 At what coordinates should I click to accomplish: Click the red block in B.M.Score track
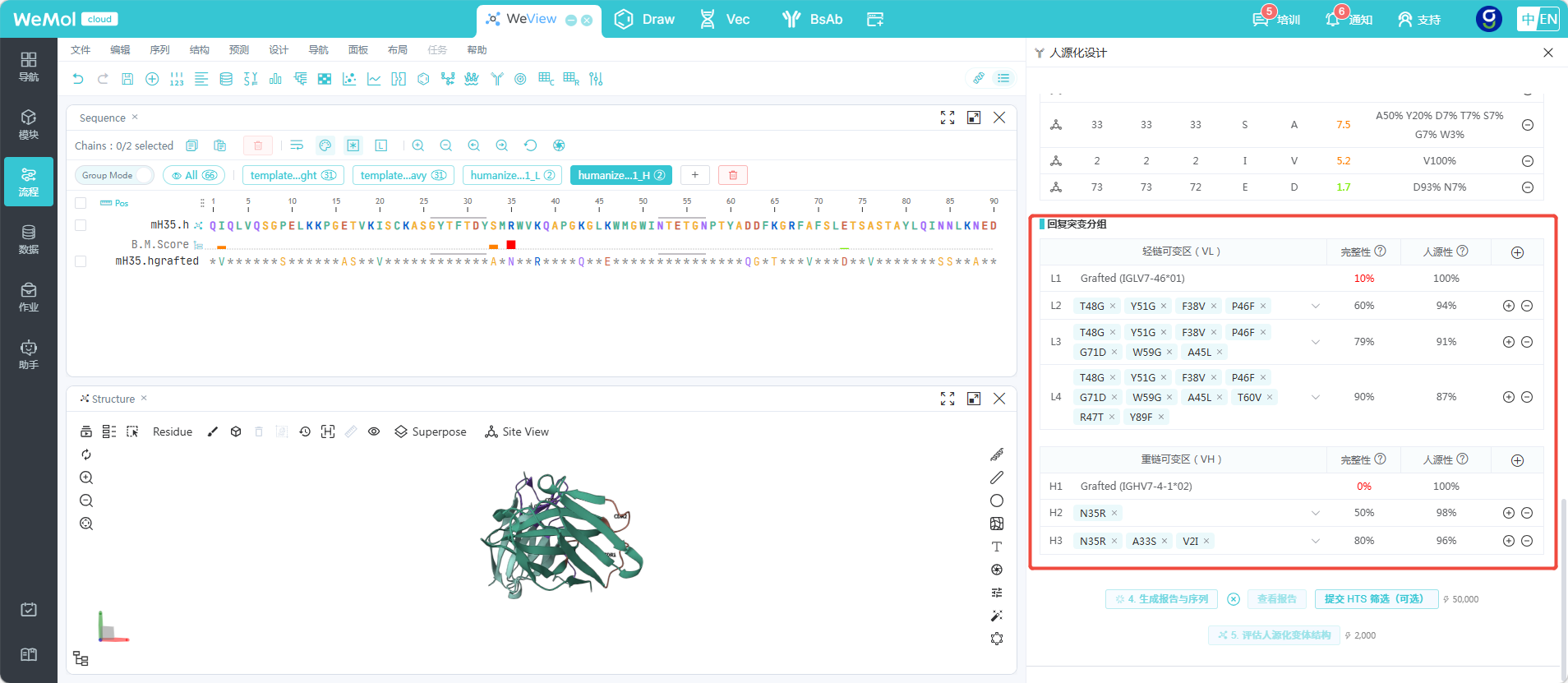[511, 244]
